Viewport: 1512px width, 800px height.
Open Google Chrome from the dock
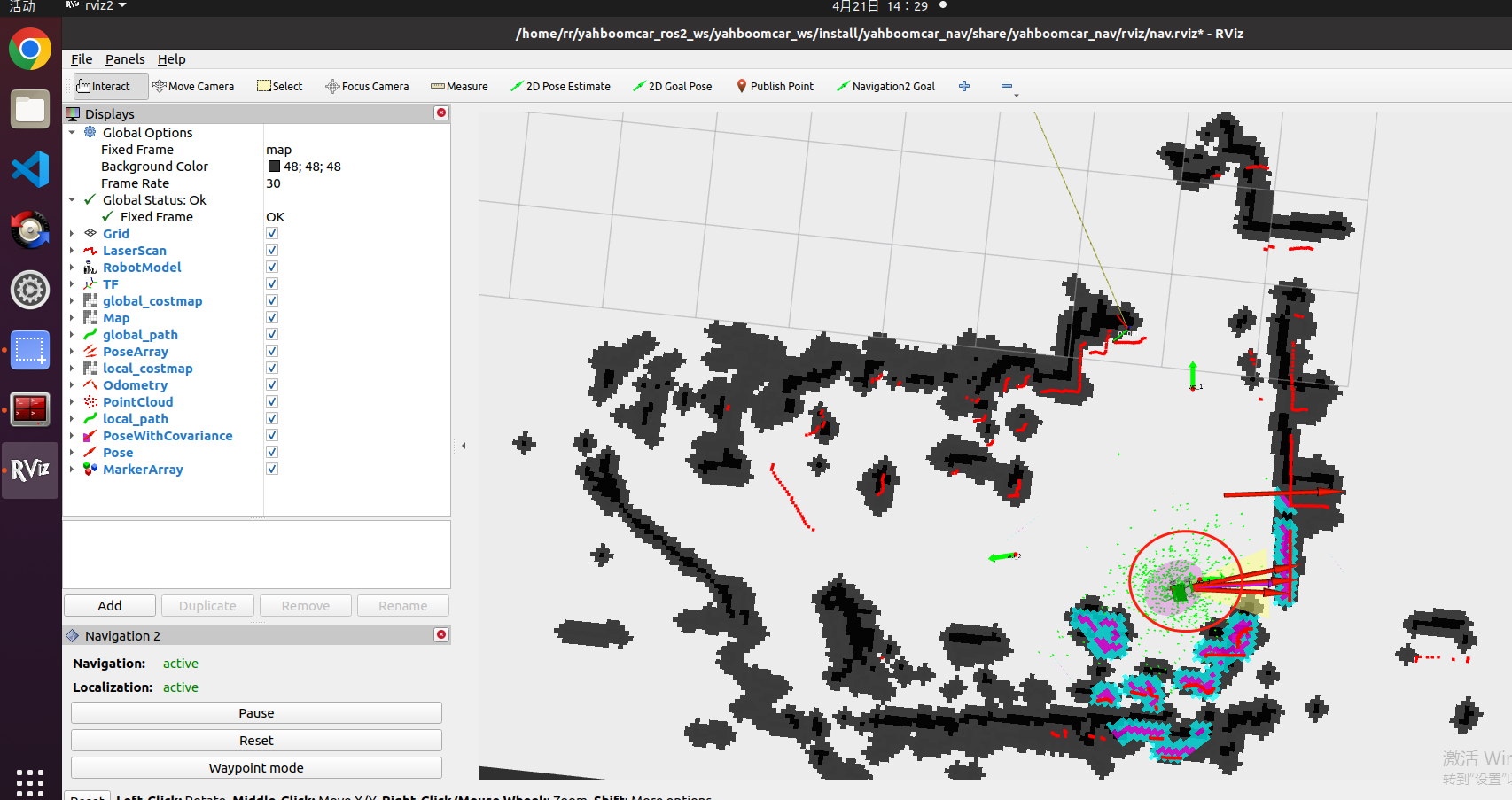(x=30, y=50)
